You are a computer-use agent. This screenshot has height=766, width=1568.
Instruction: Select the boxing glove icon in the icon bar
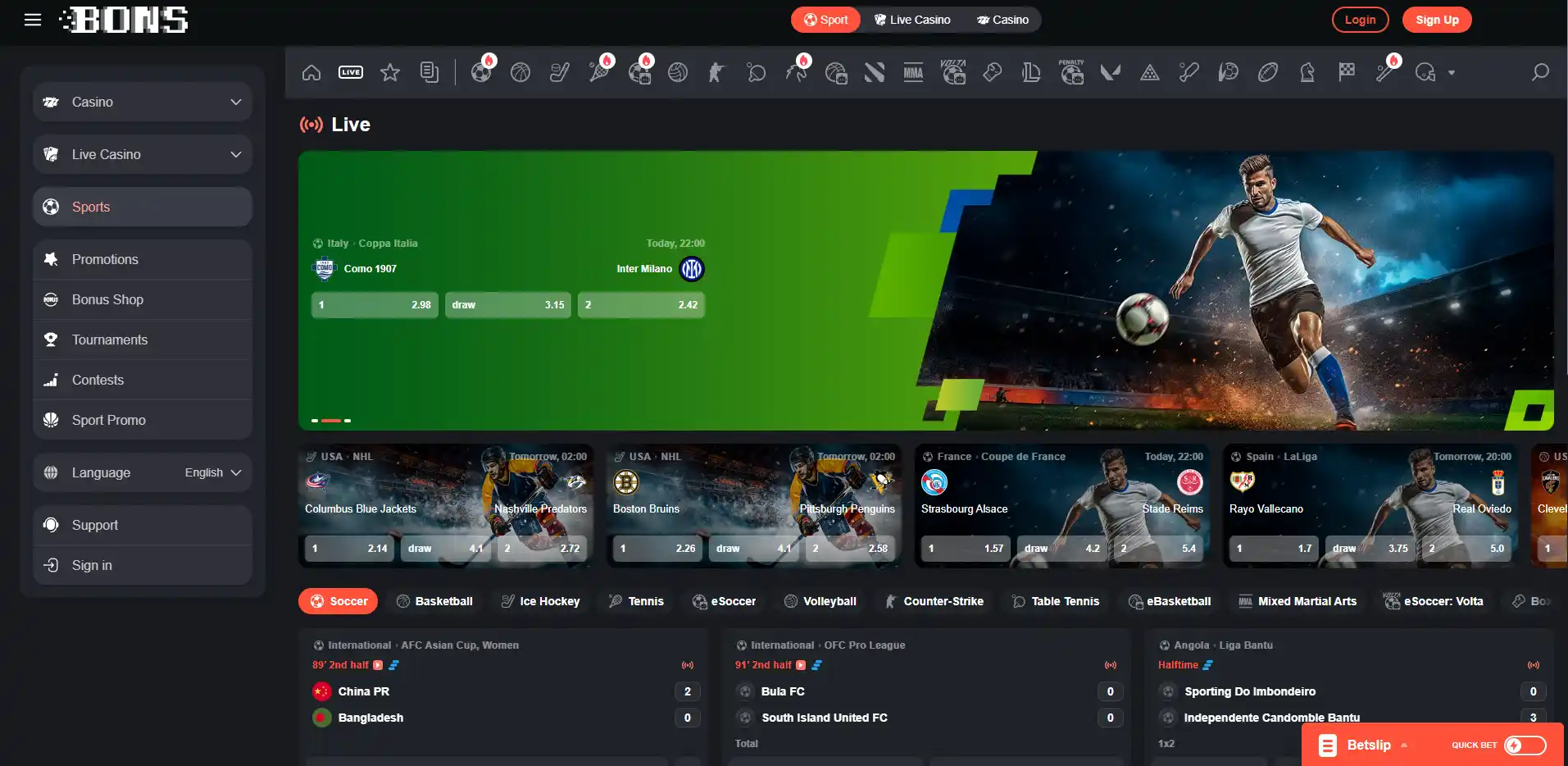click(993, 72)
